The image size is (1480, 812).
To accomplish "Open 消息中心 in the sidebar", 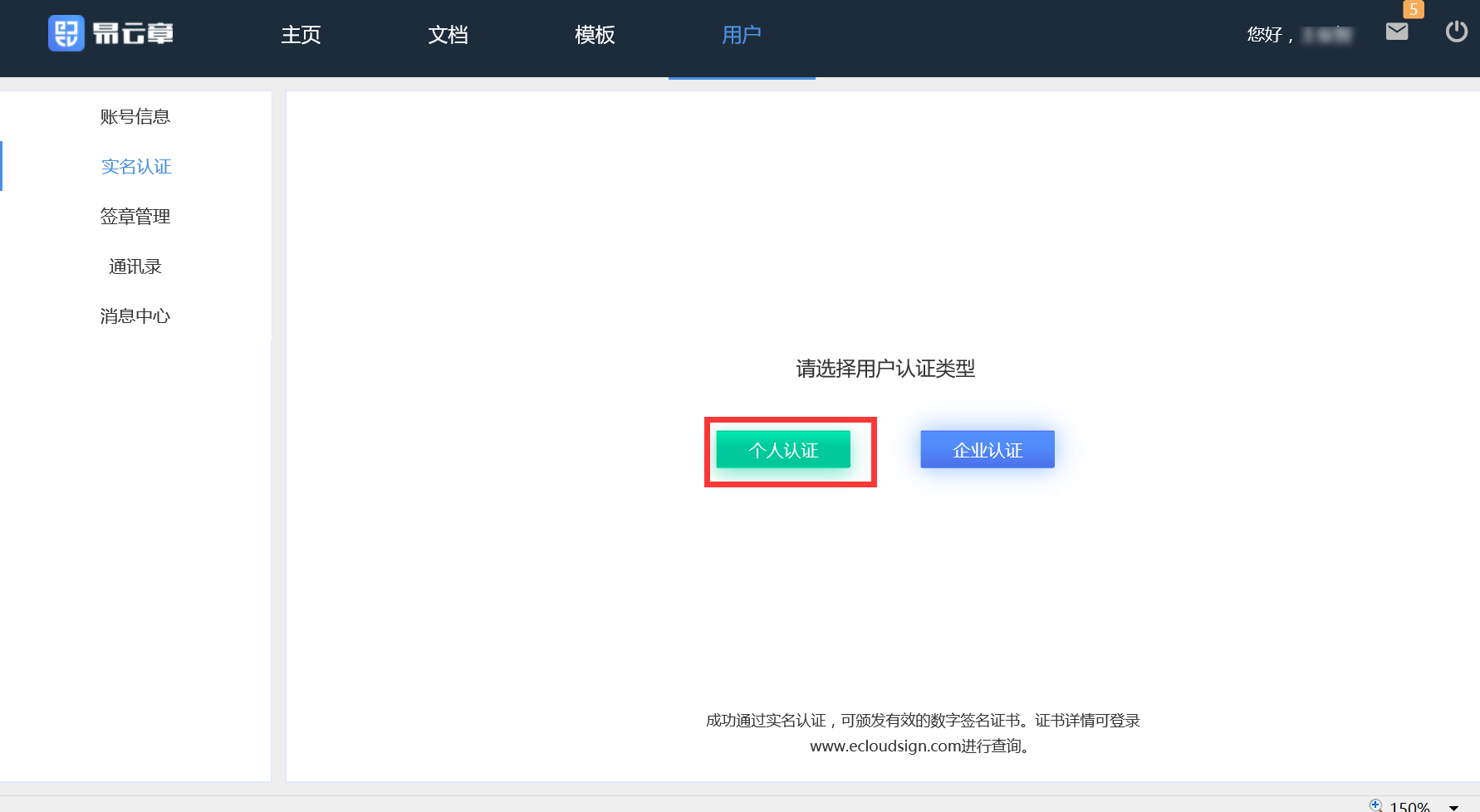I will tap(135, 316).
